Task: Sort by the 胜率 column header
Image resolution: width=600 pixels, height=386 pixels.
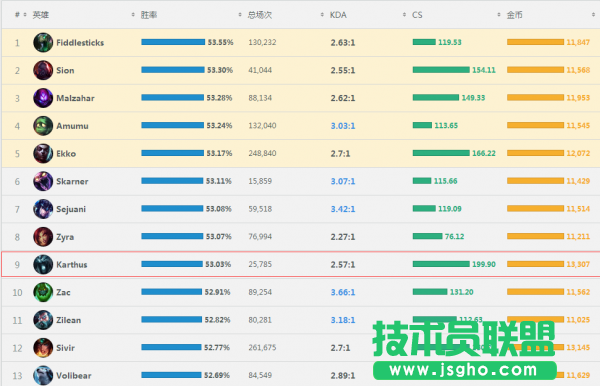Action: coord(149,15)
